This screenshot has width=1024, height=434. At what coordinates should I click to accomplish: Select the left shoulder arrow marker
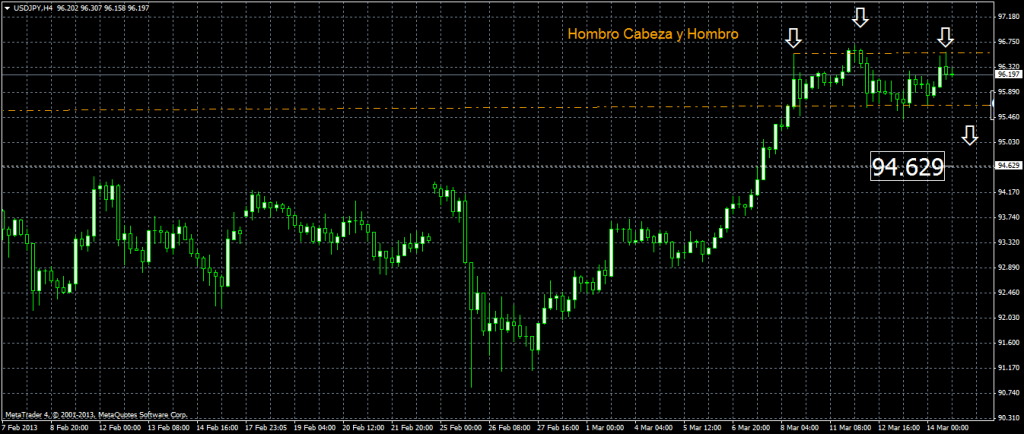[x=793, y=38]
